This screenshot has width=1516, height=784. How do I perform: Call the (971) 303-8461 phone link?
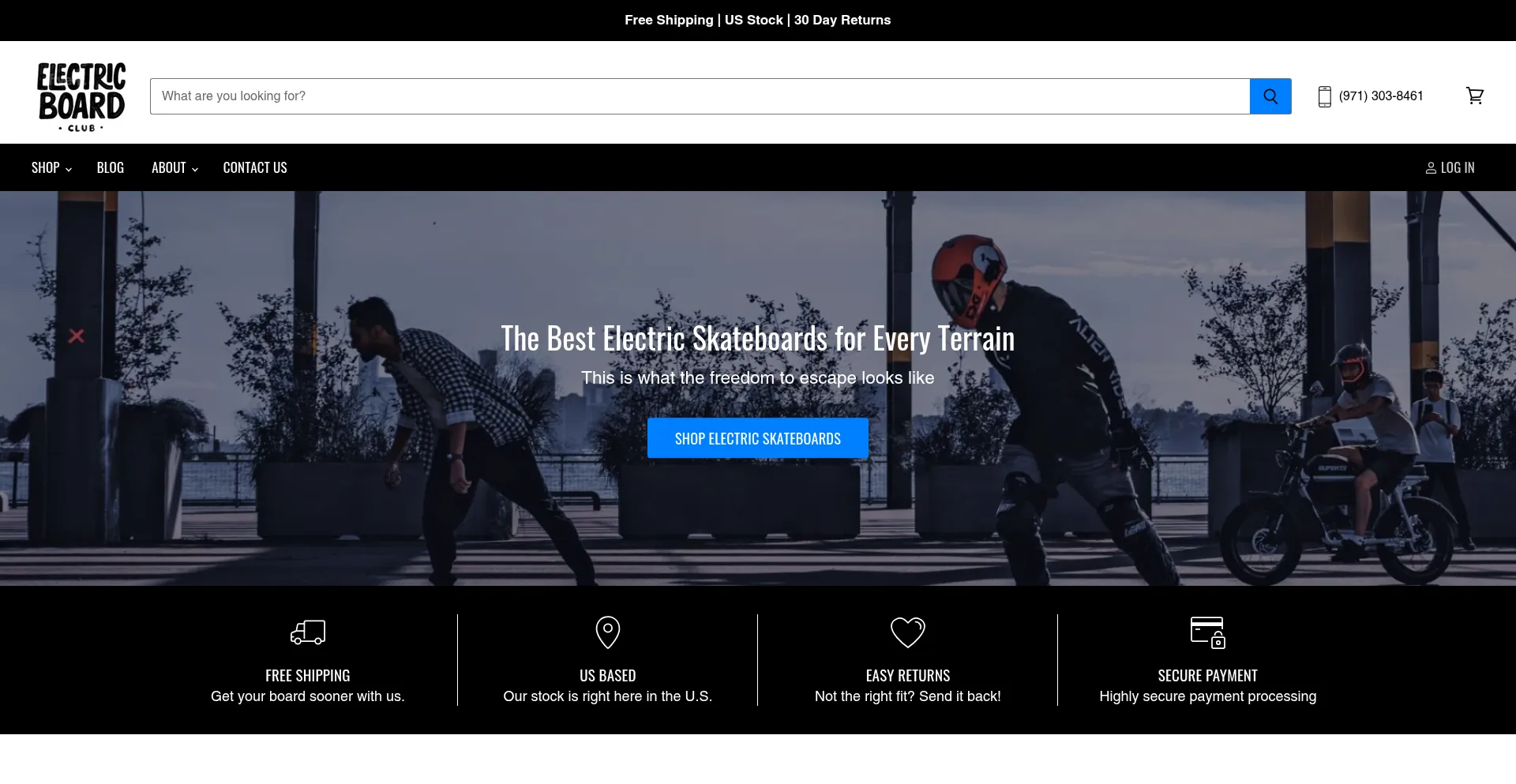click(1381, 96)
